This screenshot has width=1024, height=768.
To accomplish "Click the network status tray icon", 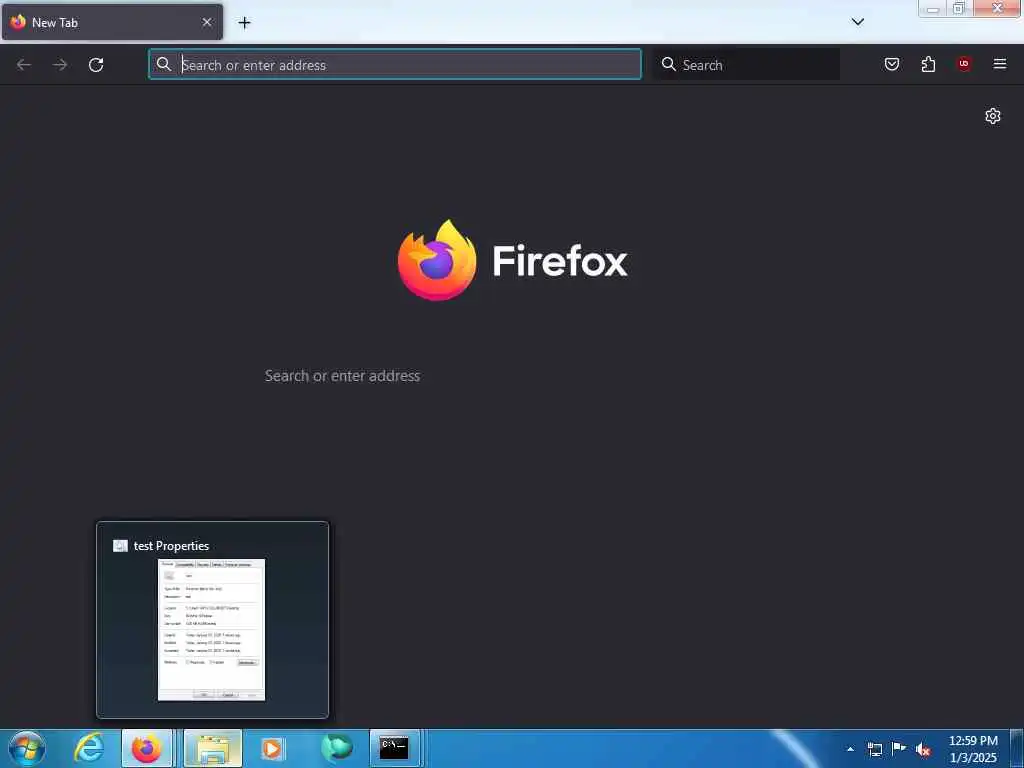I will coord(874,749).
